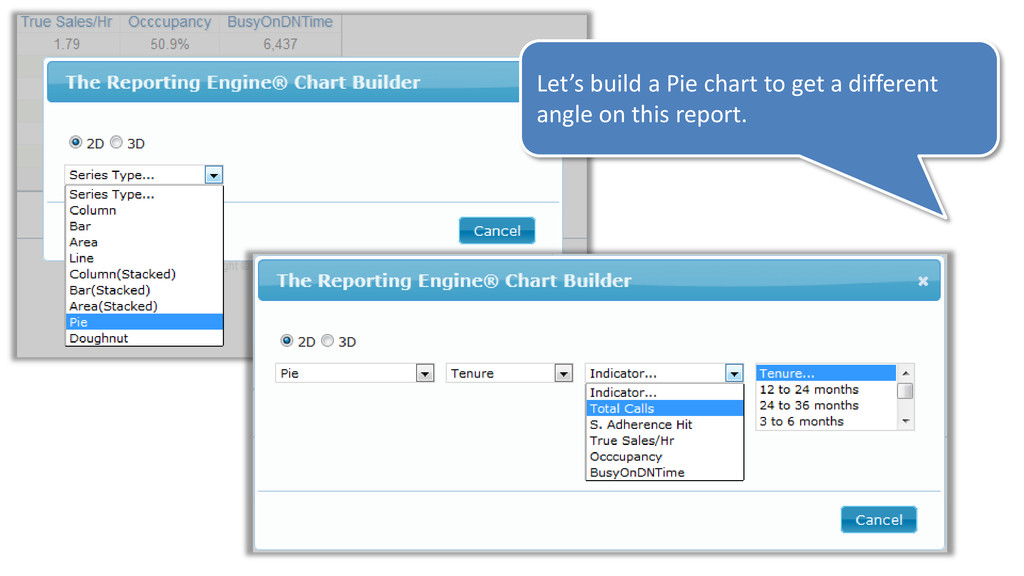Click the 1.79 table value
The image size is (1024, 576).
(67, 44)
